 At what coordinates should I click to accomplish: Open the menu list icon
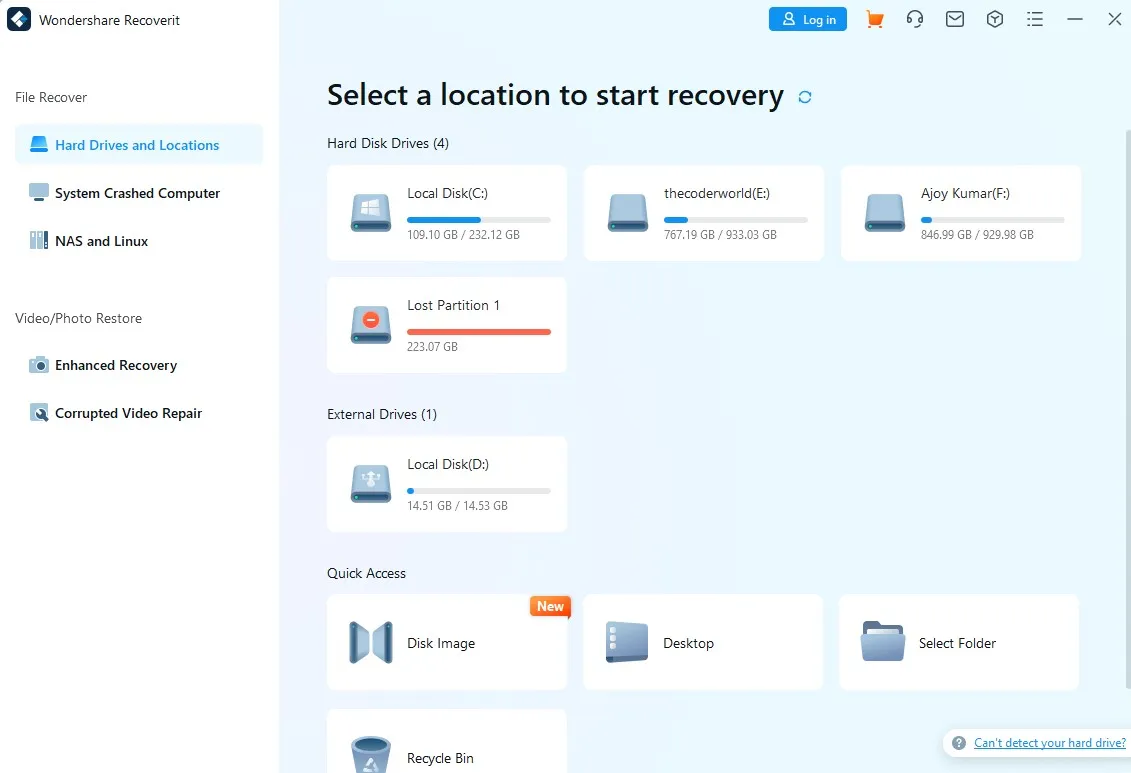click(x=1035, y=19)
